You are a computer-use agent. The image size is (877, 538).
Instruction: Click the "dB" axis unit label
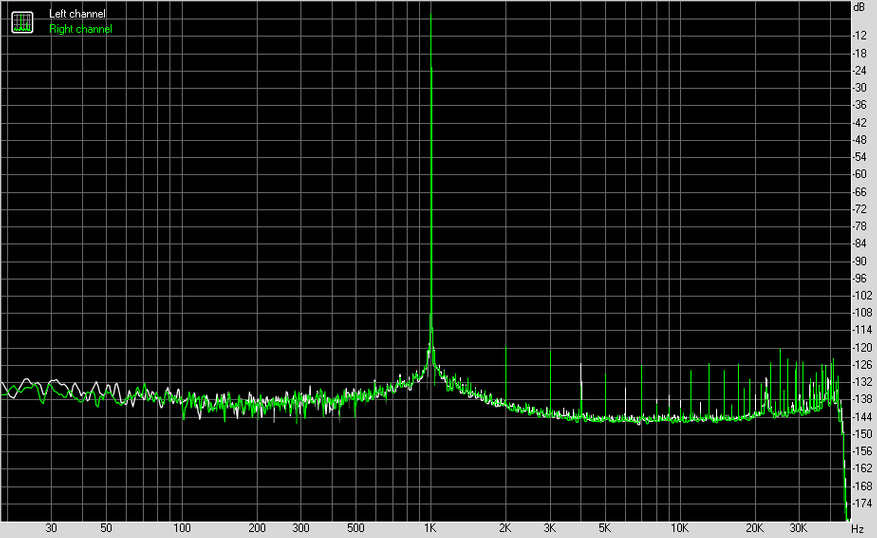859,7
